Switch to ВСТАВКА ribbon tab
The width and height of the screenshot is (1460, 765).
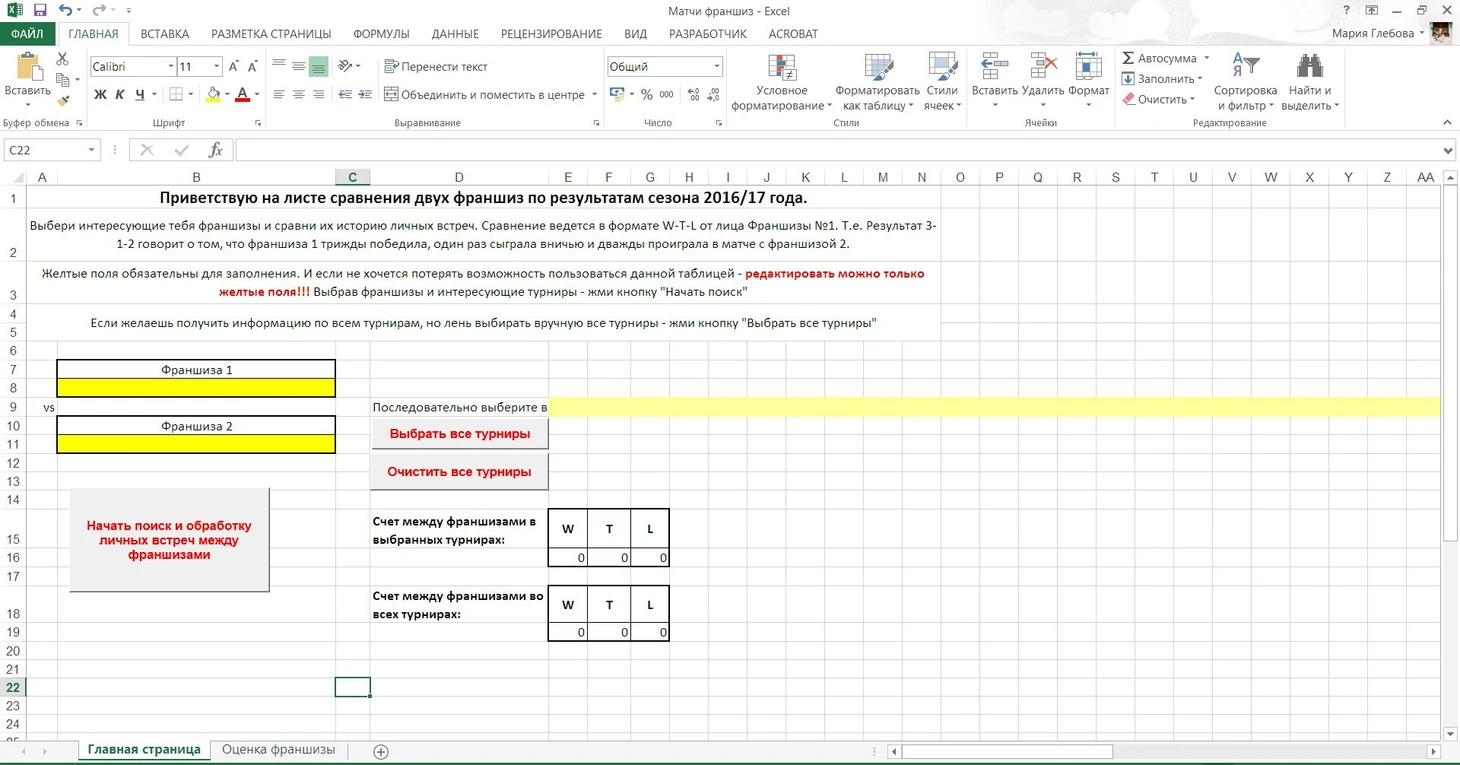click(x=165, y=33)
